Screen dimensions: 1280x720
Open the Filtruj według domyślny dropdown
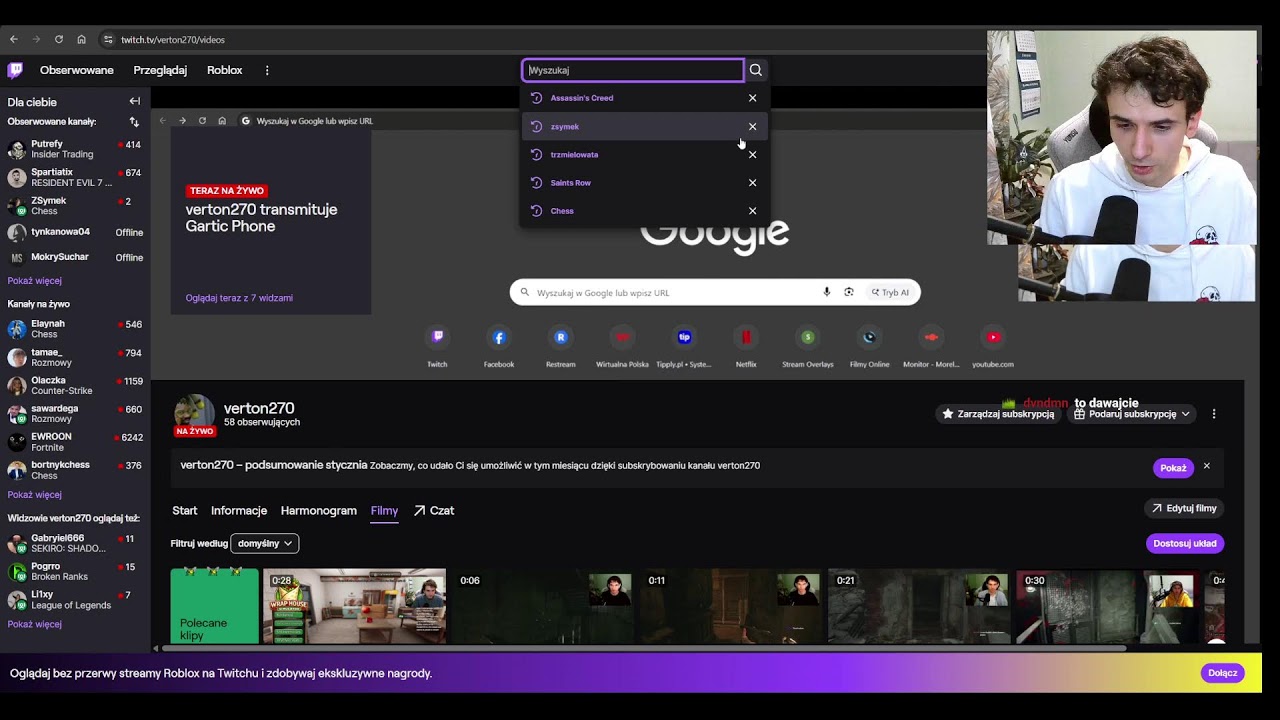pyautogui.click(x=265, y=543)
